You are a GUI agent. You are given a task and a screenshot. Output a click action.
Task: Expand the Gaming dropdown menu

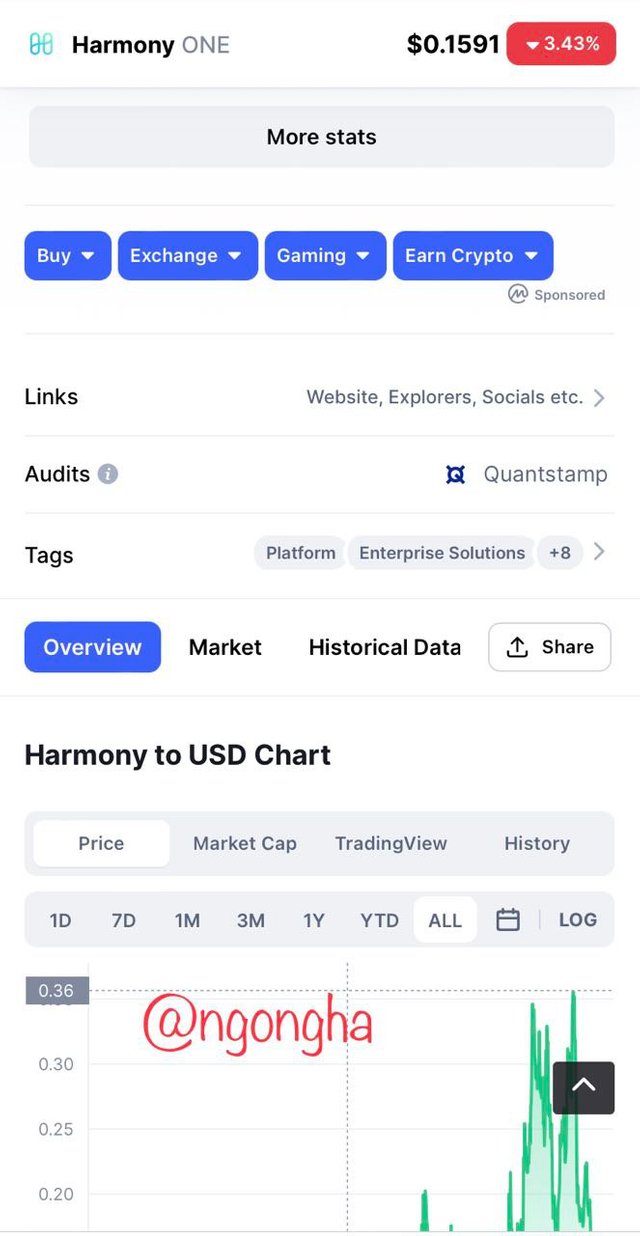click(x=325, y=255)
